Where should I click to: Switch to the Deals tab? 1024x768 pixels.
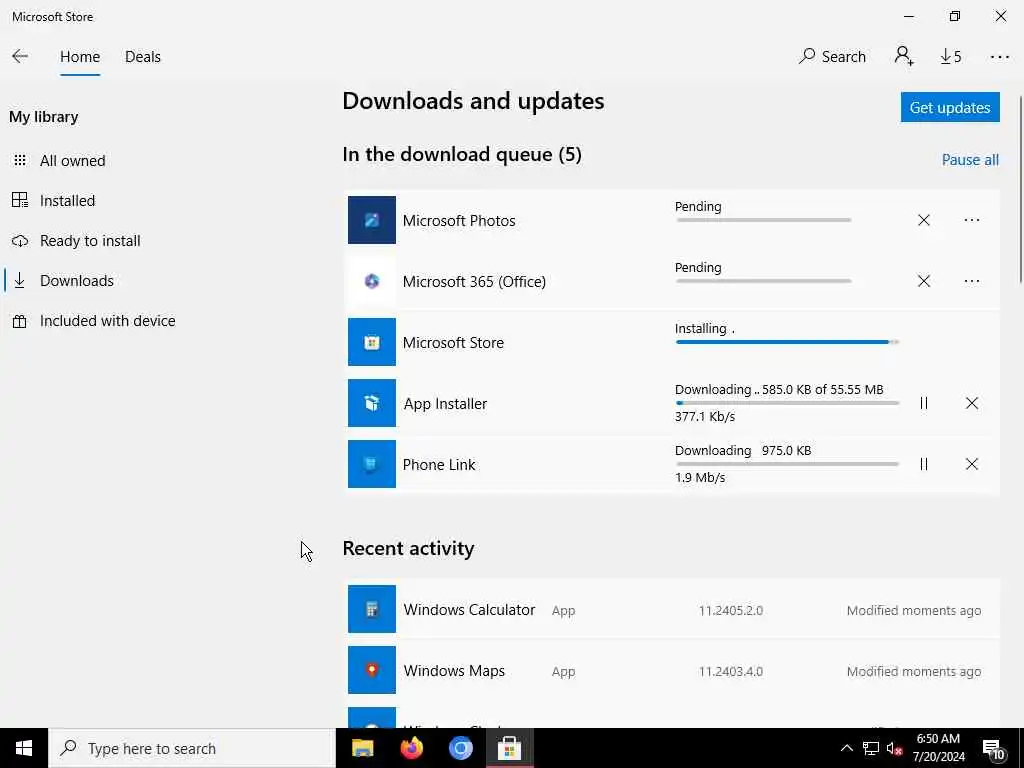pos(142,57)
